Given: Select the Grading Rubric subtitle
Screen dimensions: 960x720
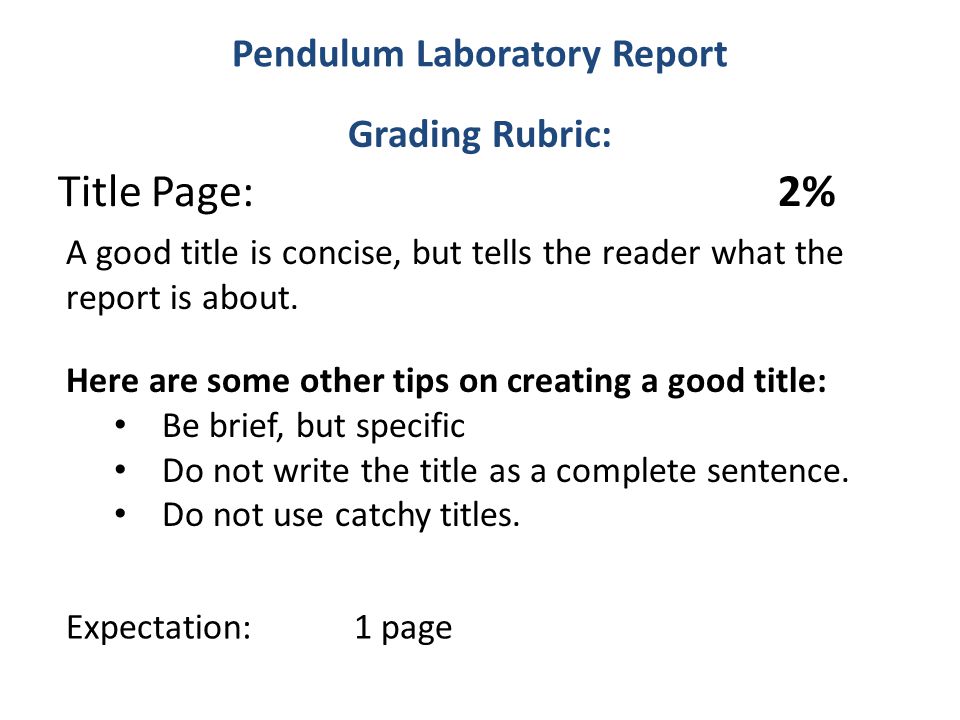Looking at the screenshot, I should (x=480, y=135).
